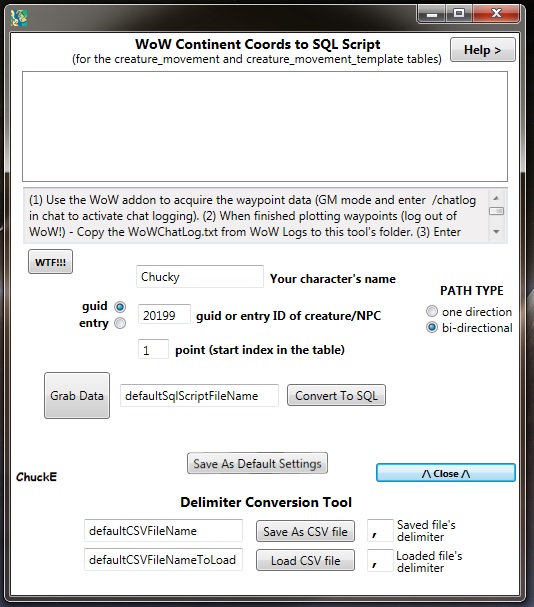This screenshot has width=534, height=607.
Task: Click the Grab Data button
Action: pyautogui.click(x=77, y=396)
